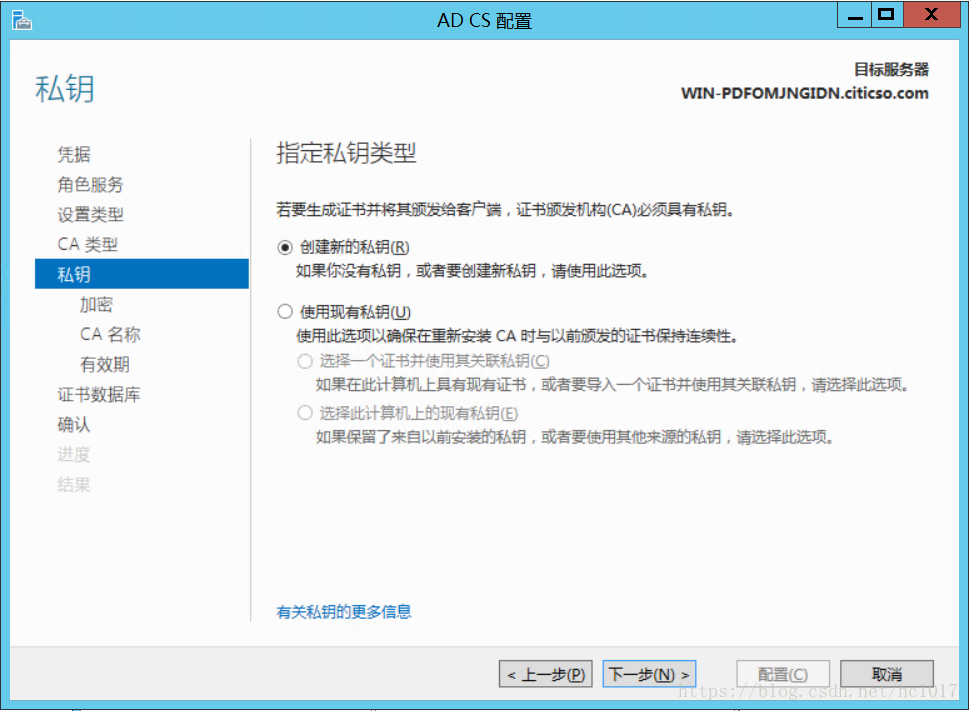The width and height of the screenshot is (969, 711).
Task: Click the disabled 进度 step
Action: [x=74, y=455]
